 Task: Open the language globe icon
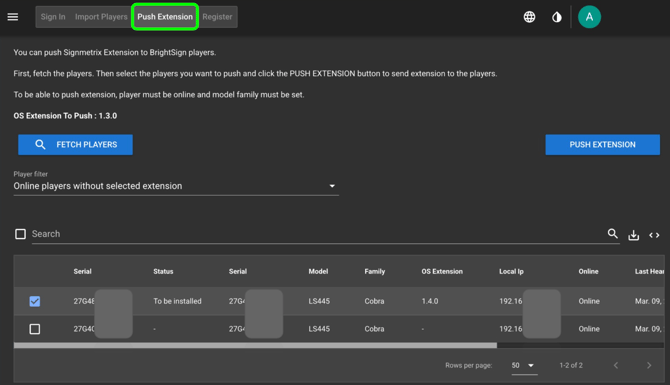coord(529,17)
